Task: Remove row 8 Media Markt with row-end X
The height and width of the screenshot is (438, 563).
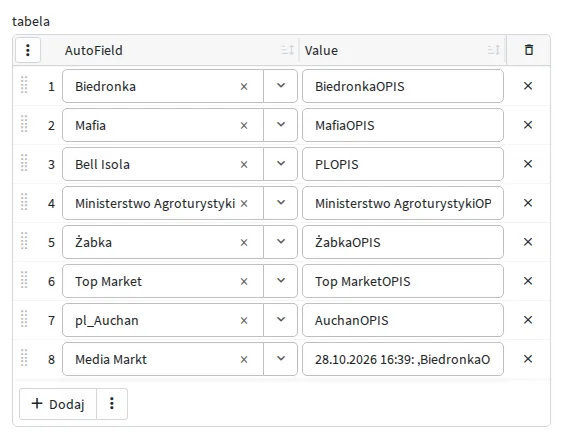Action: point(528,359)
